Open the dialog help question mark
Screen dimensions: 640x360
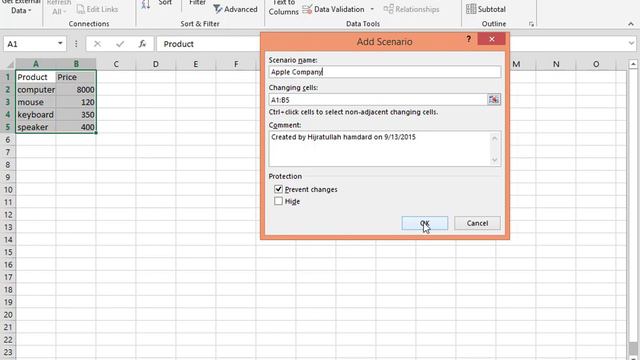[x=469, y=39]
